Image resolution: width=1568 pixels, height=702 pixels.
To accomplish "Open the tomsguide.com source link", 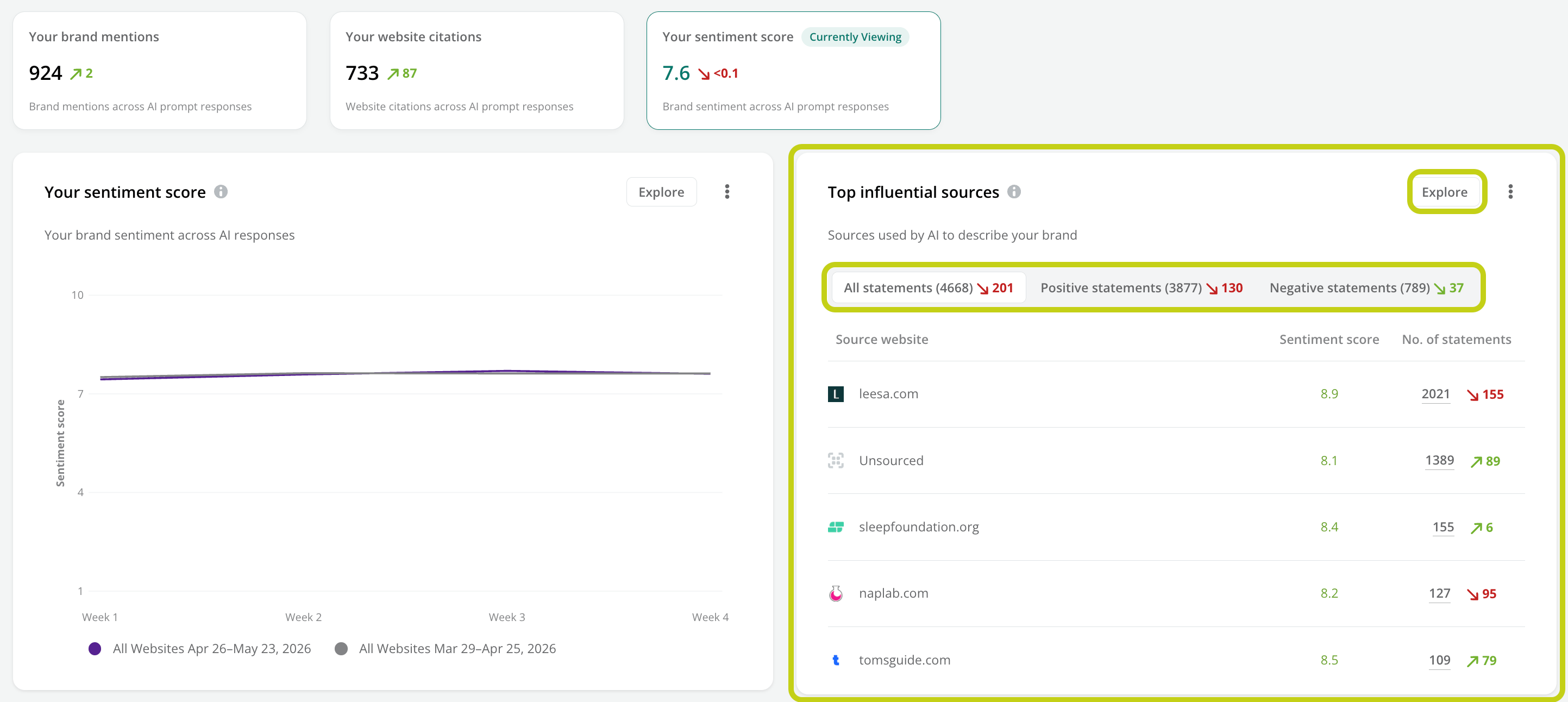I will tap(904, 660).
